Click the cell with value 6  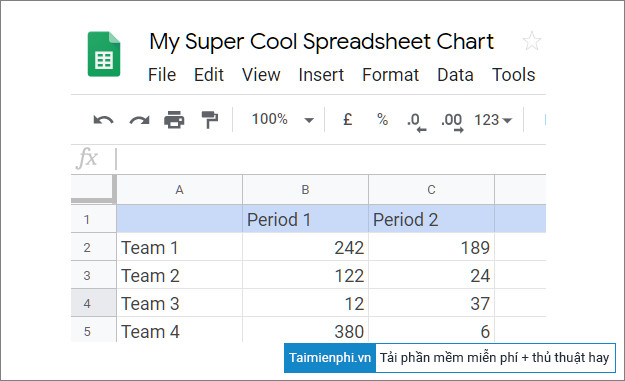[431, 330]
